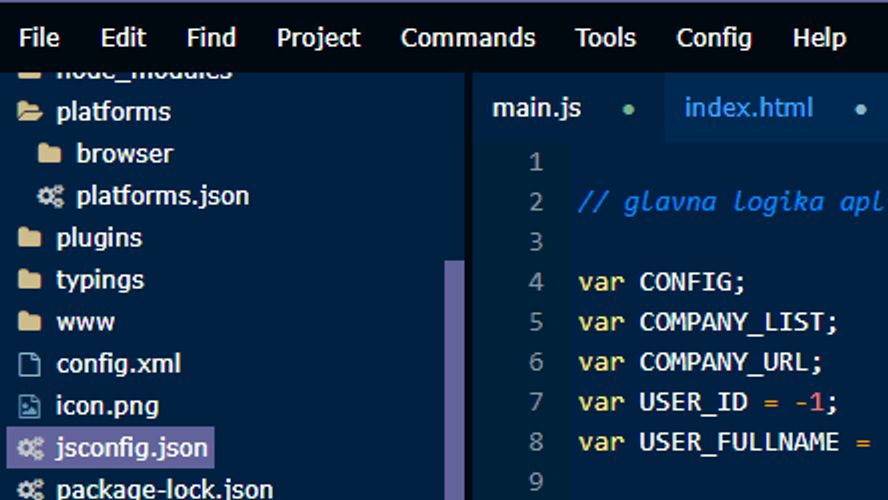Expand the browser subfolder
The image size is (888, 500).
pos(124,154)
